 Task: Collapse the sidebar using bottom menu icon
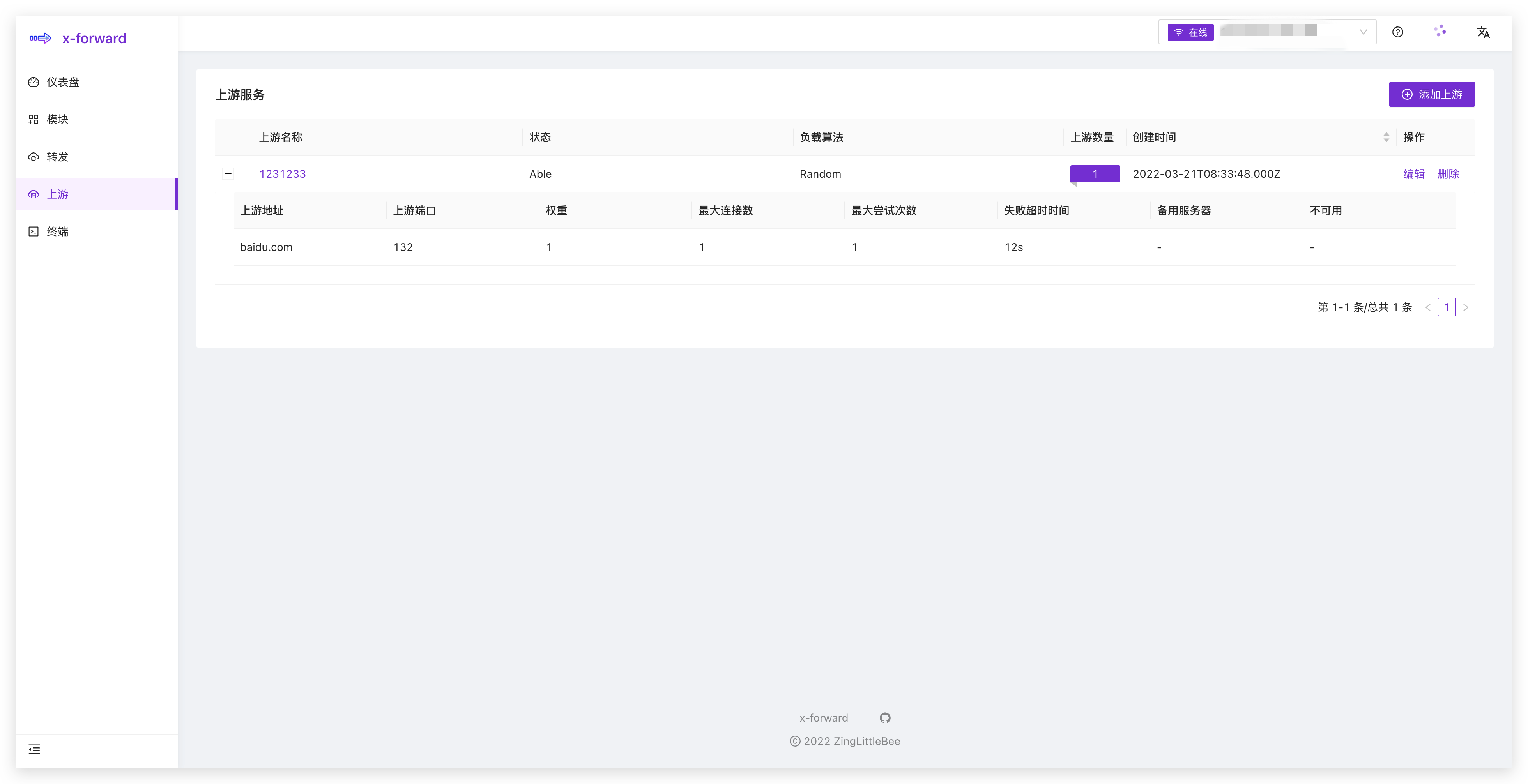point(34,750)
